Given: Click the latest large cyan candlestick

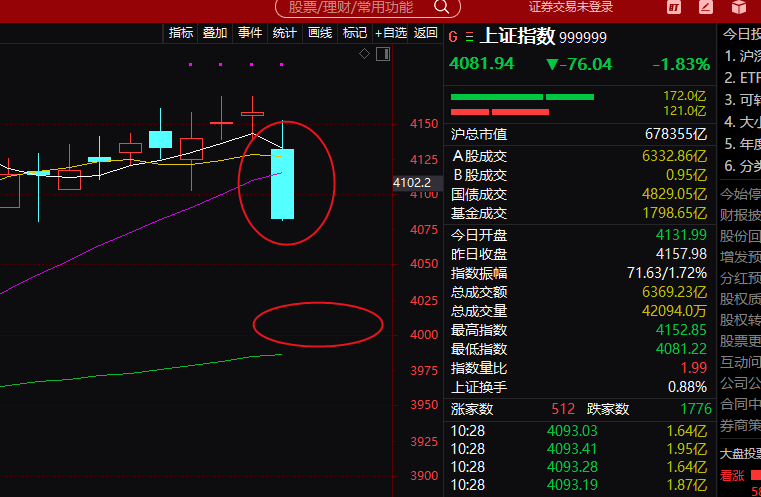Looking at the screenshot, I should pos(282,184).
